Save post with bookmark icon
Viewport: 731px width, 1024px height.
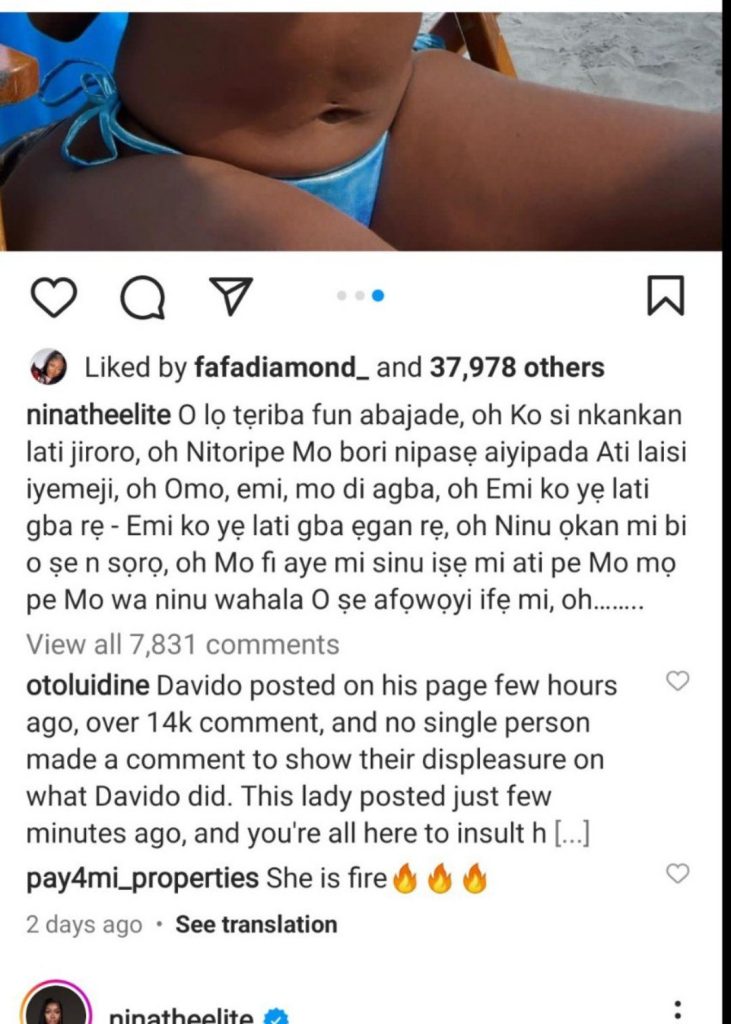coord(666,296)
